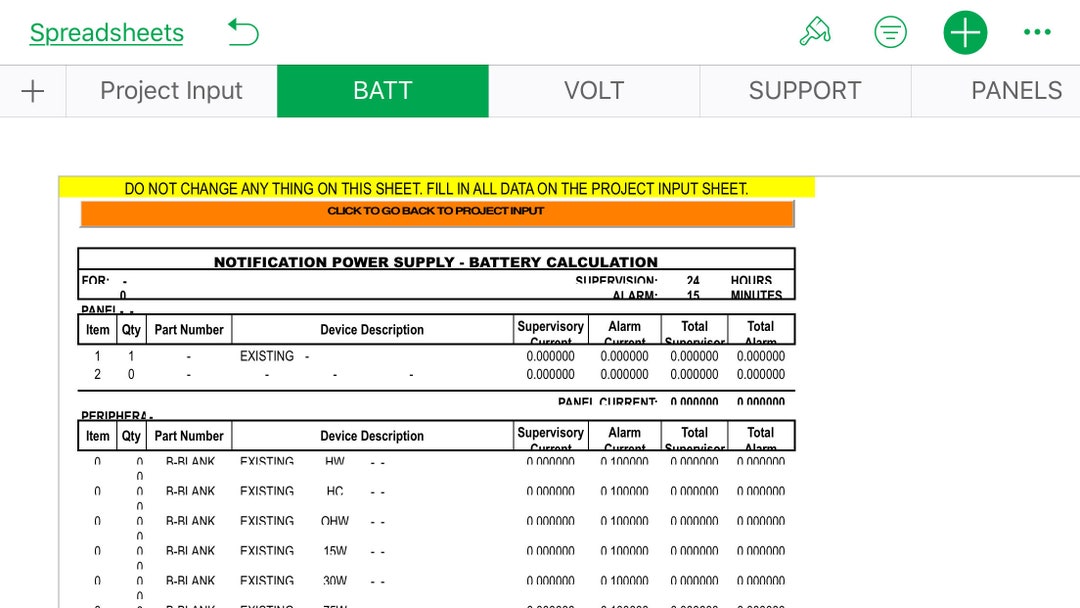Tap CLICK TO GO BACK TO PROJECT INPUT

point(436,211)
